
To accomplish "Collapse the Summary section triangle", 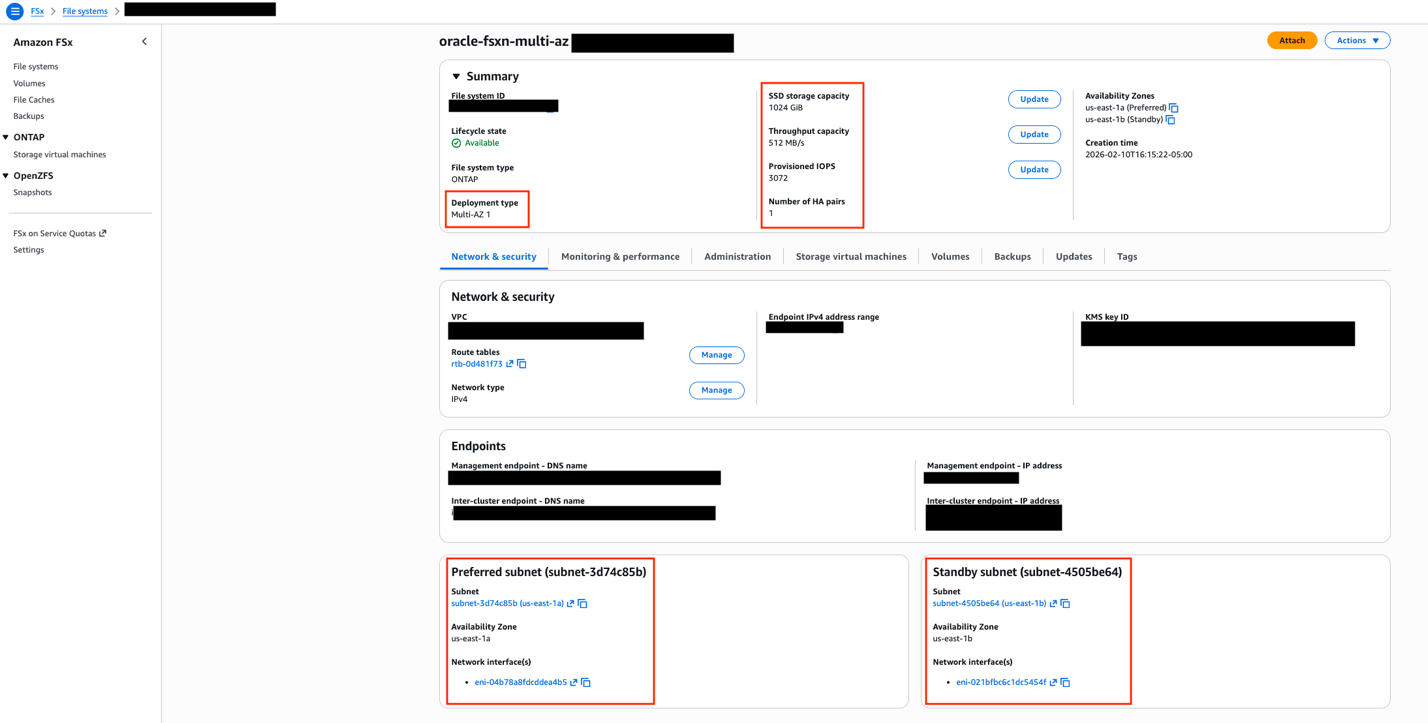I will 456,77.
